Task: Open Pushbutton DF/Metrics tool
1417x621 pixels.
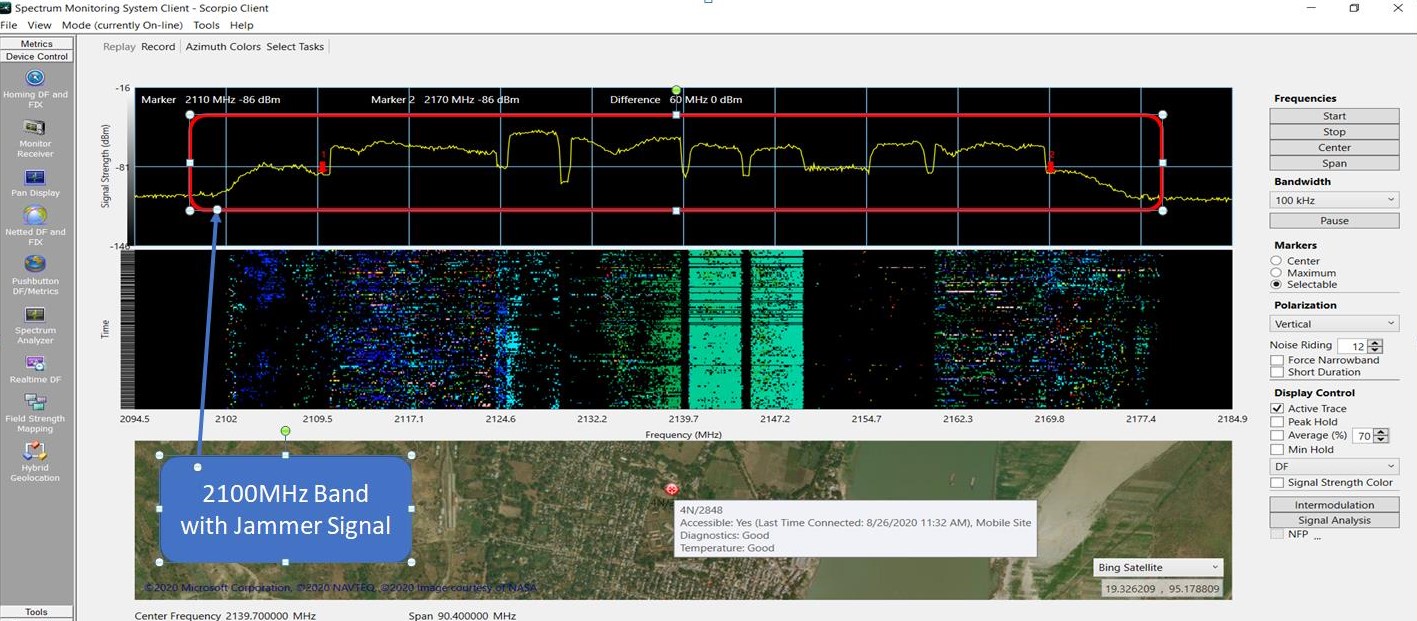Action: [x=35, y=276]
